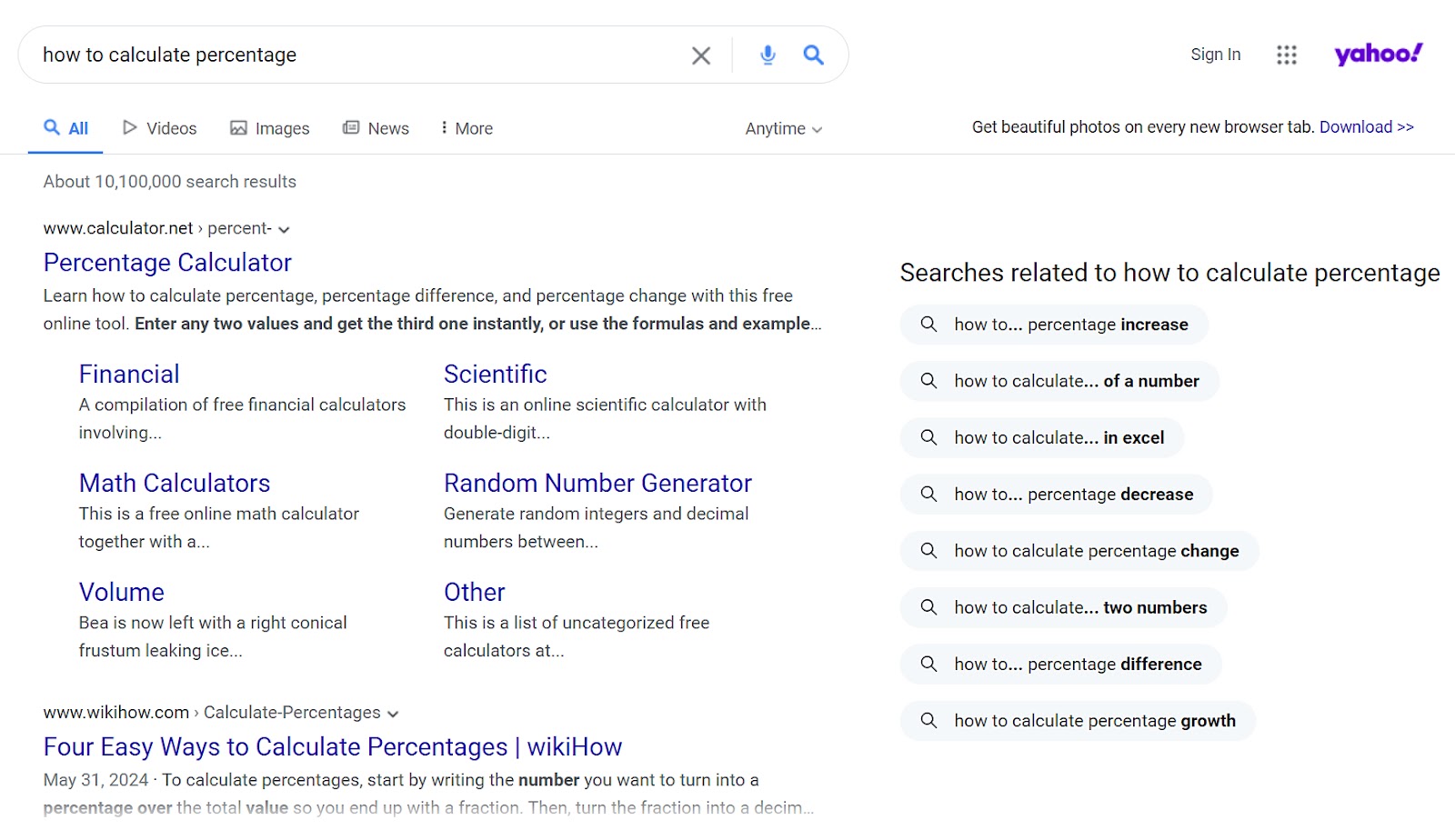Viewport: 1455px width, 840px height.
Task: Open the wikiHow Four Easy Ways article
Action: pos(331,746)
